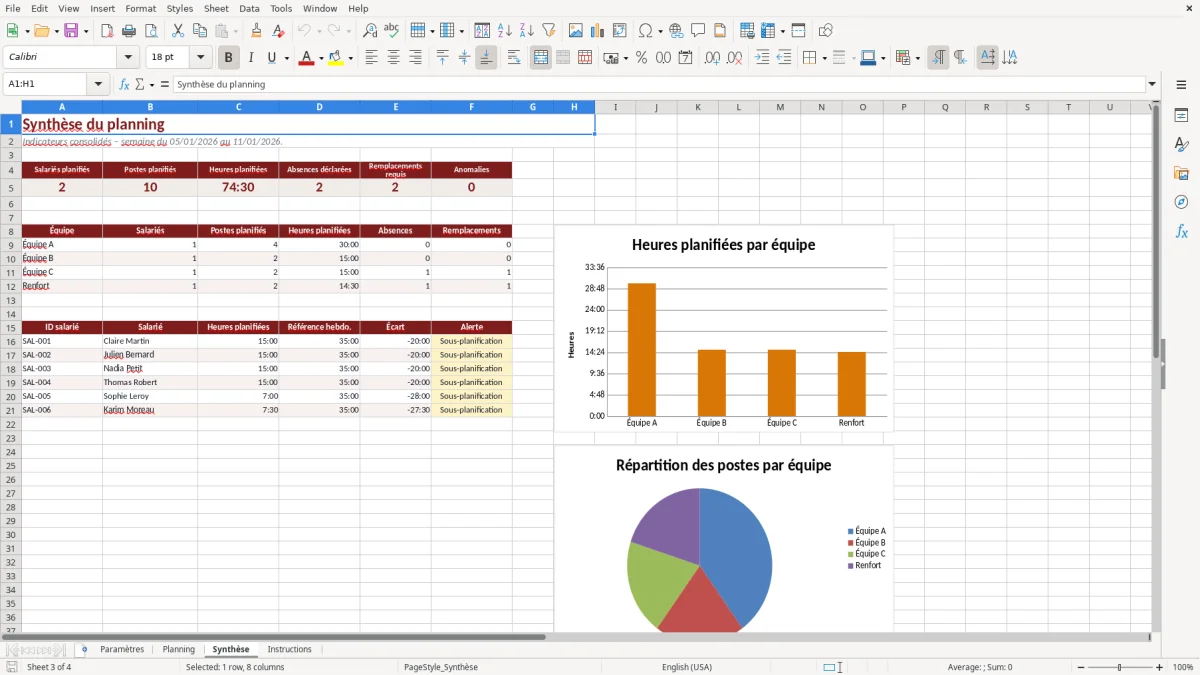
Task: Click the Cut scissors icon
Action: [178, 31]
